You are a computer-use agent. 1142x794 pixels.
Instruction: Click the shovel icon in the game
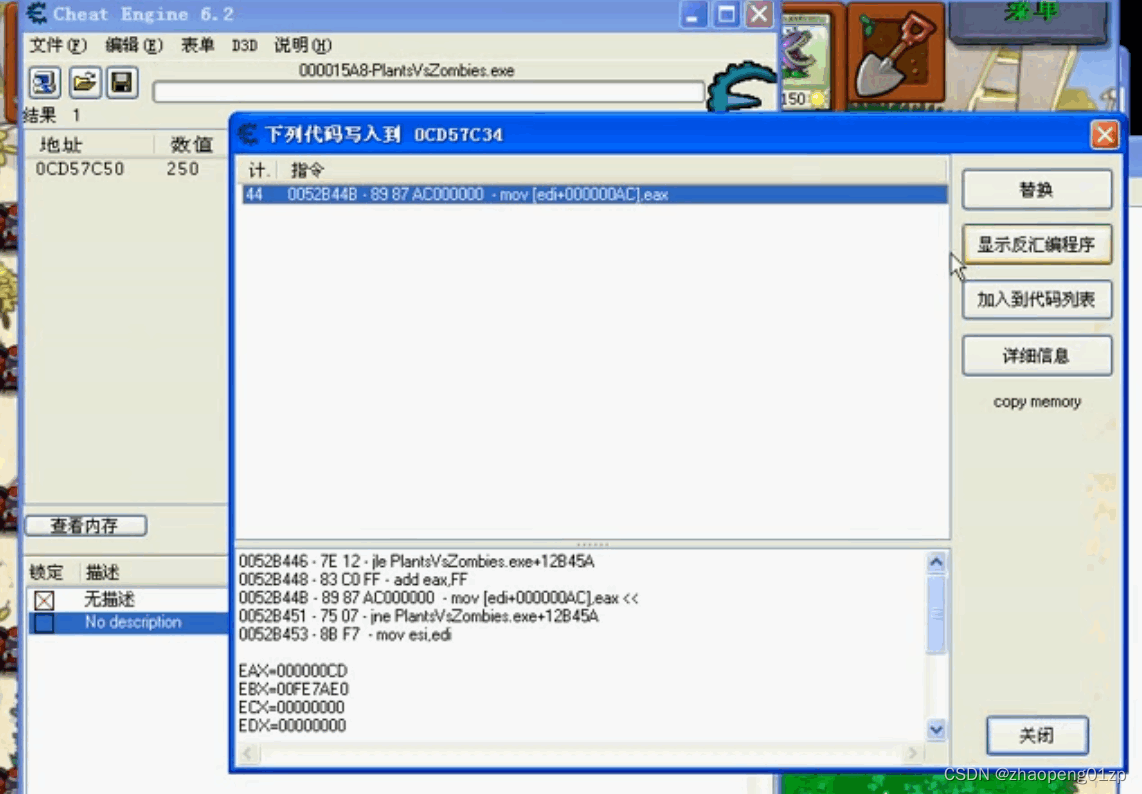point(897,54)
